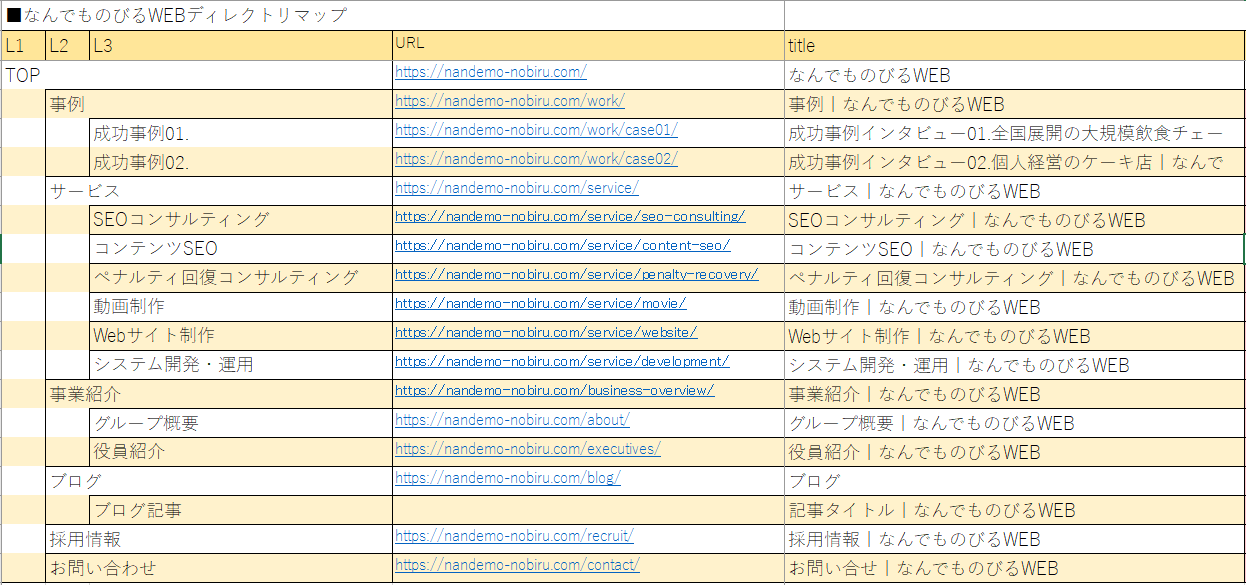This screenshot has height=585, width=1246.
Task: Open the /service/seo-consulting/ link
Action: click(570, 217)
